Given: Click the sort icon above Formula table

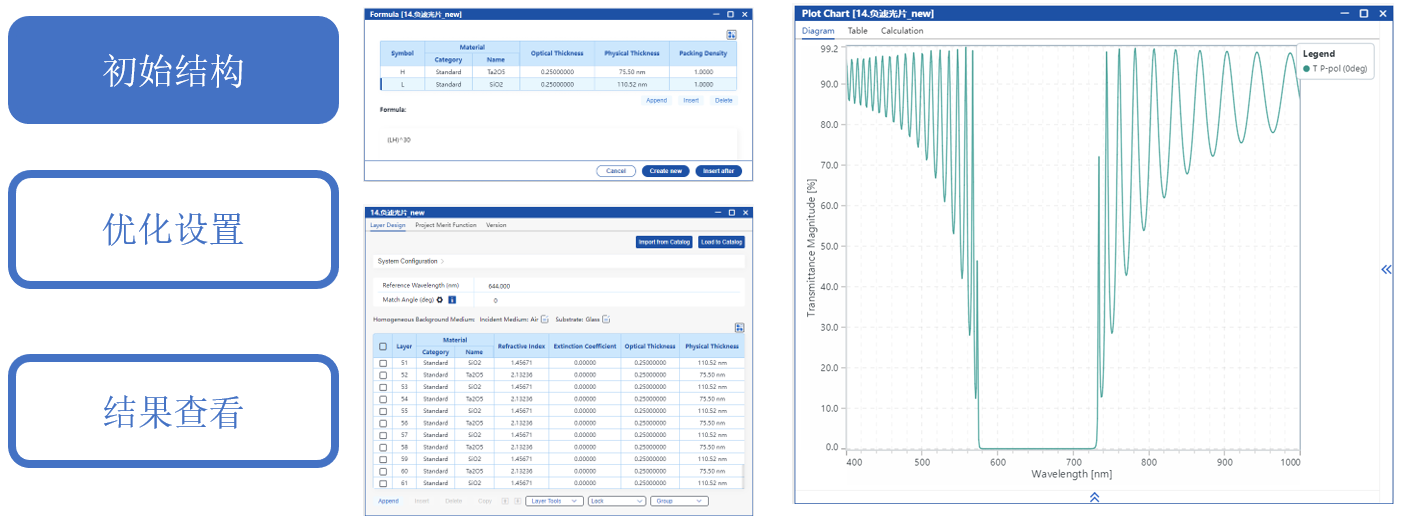Looking at the screenshot, I should (x=732, y=35).
